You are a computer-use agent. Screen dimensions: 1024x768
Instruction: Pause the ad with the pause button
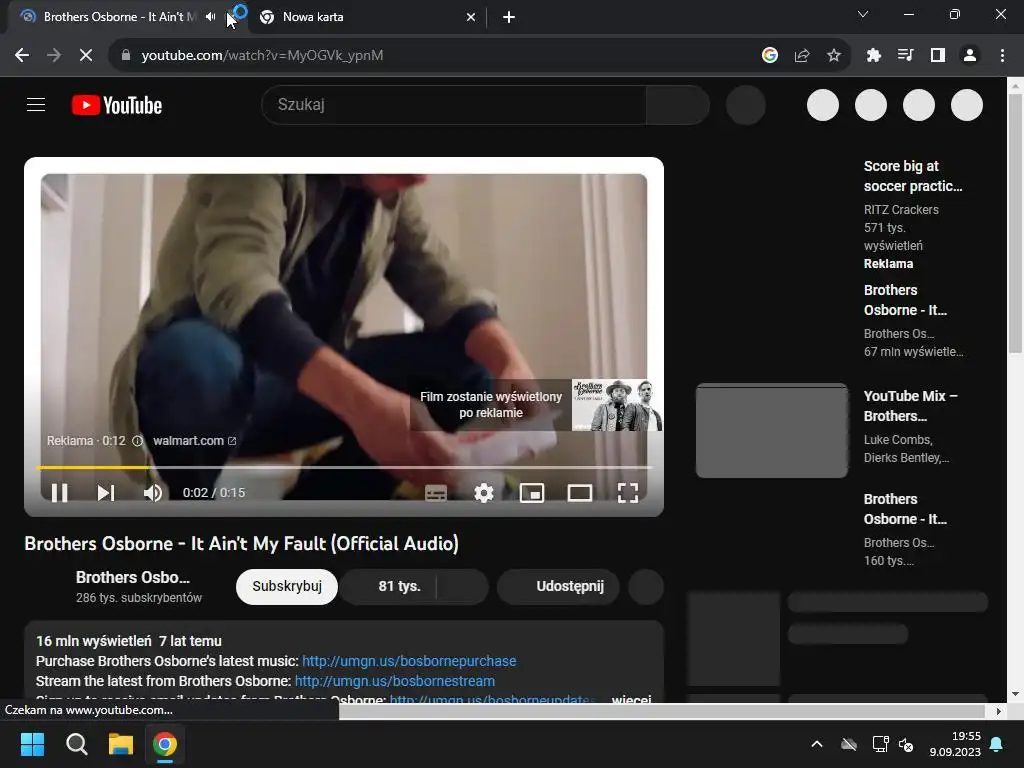59,492
